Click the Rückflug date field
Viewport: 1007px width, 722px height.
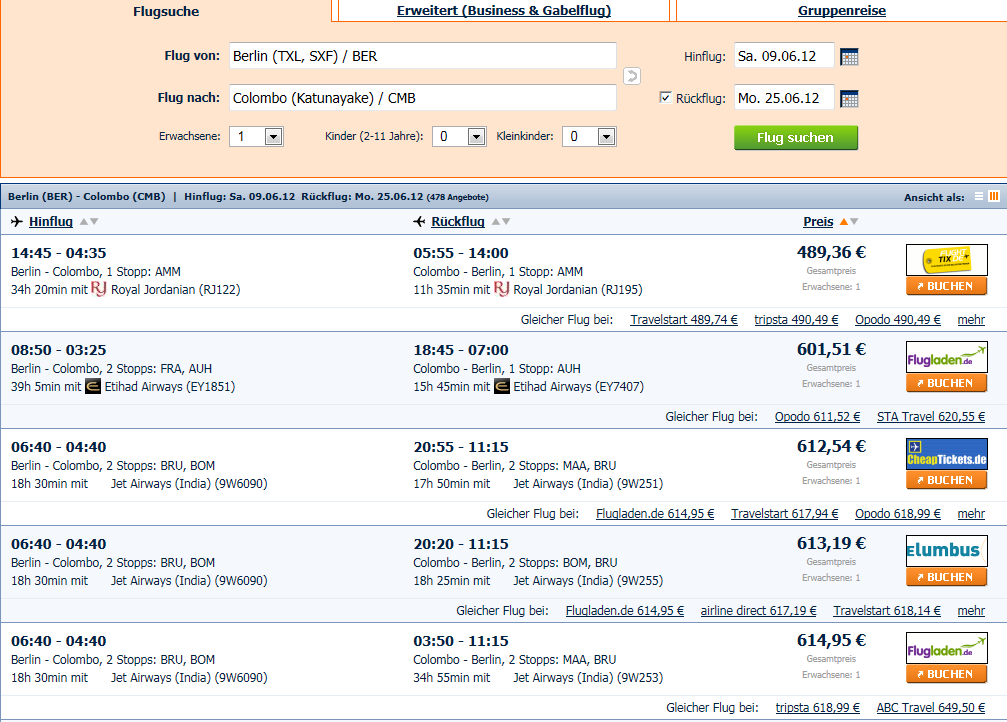(x=784, y=98)
